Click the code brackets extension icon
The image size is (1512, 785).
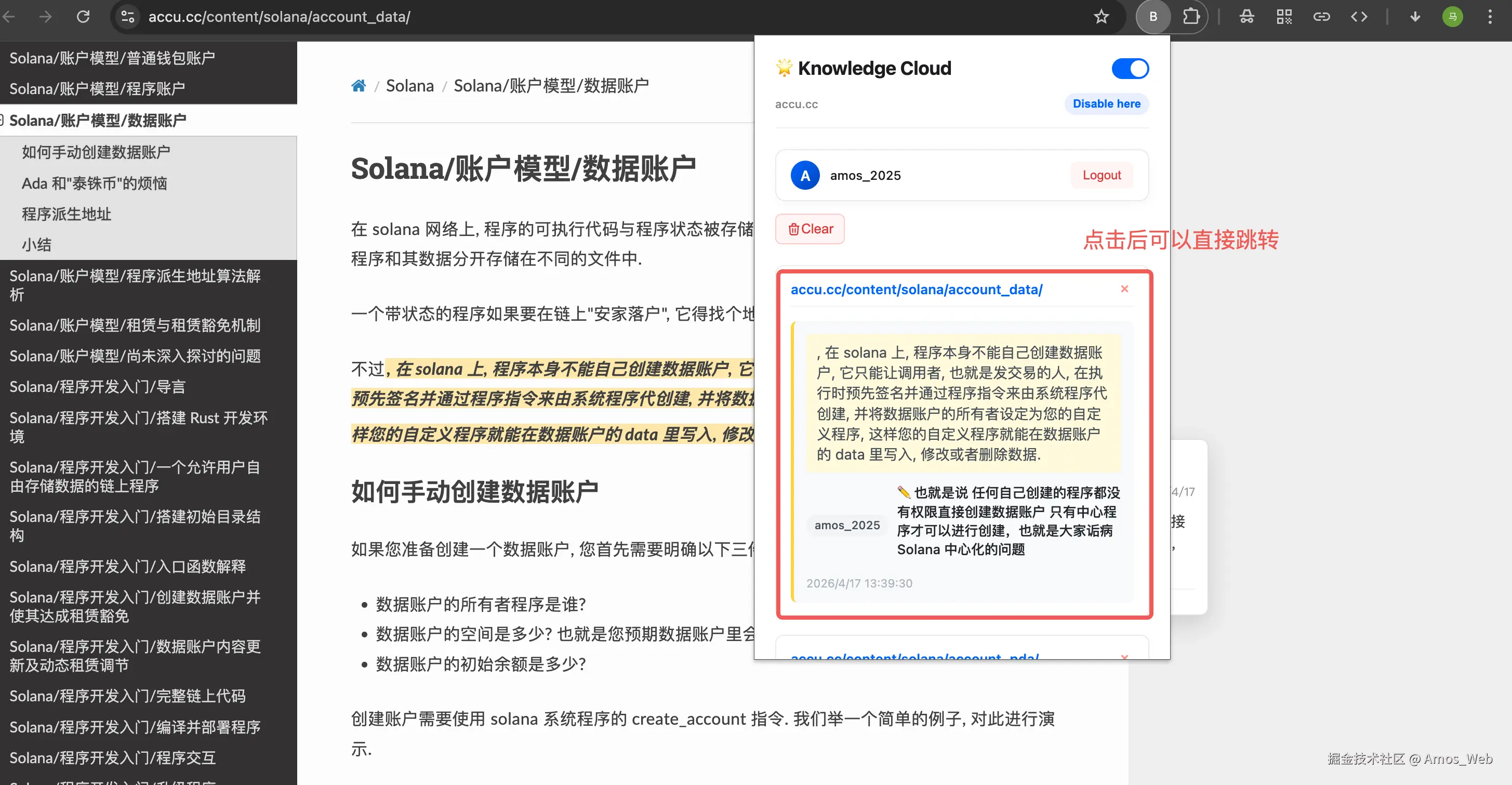click(1359, 17)
